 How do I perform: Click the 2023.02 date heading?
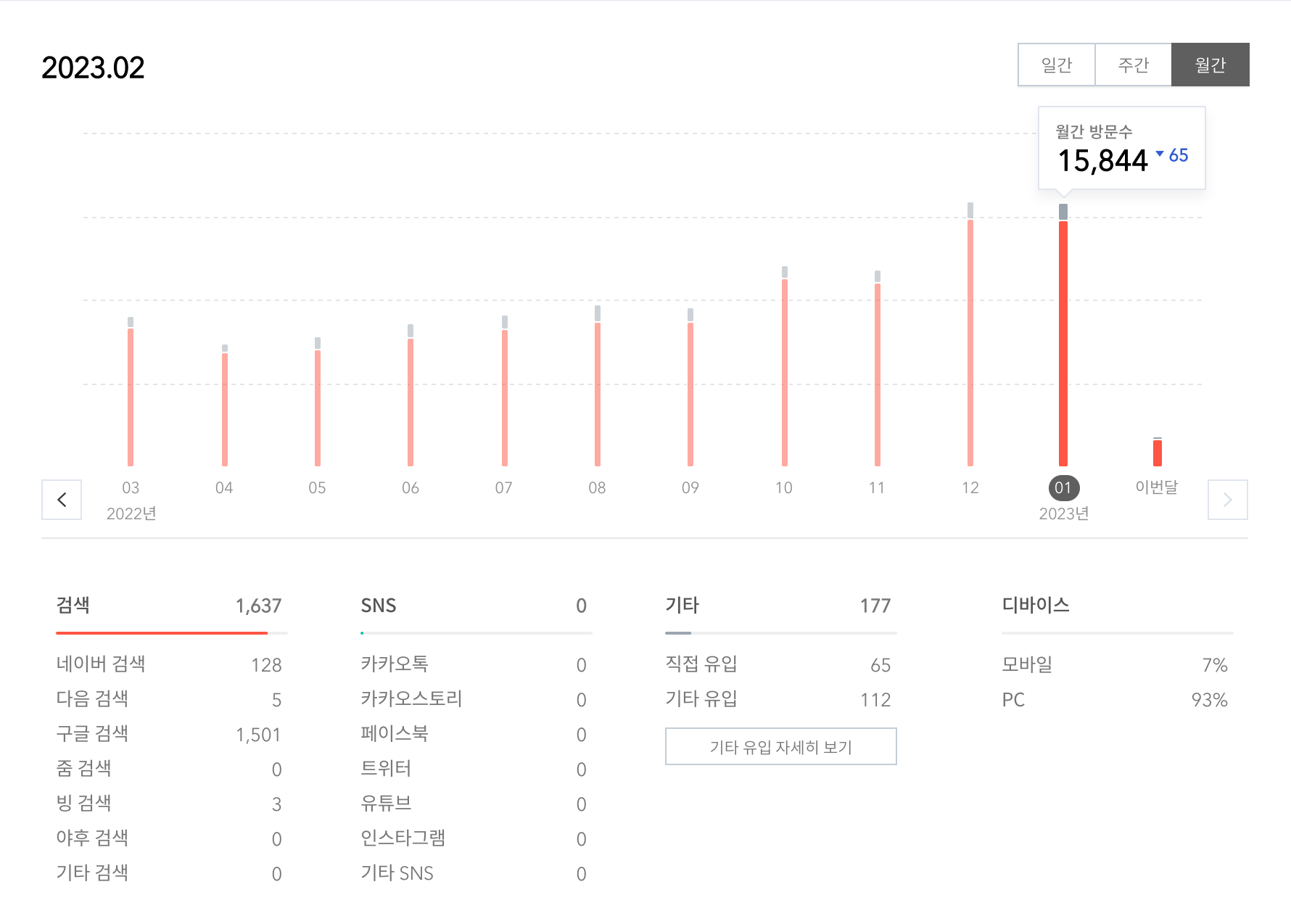pos(93,68)
